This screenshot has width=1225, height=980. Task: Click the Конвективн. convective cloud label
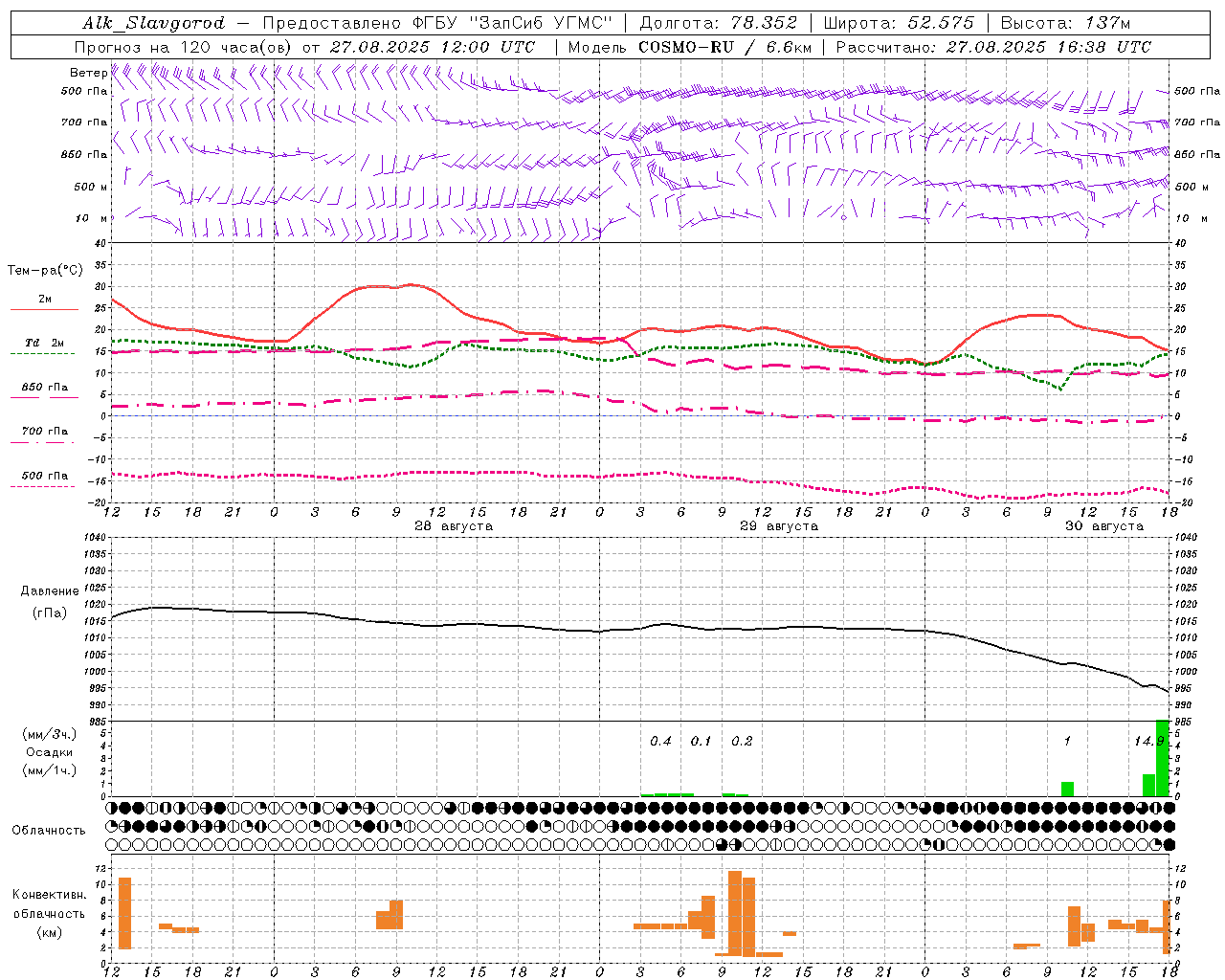click(50, 895)
